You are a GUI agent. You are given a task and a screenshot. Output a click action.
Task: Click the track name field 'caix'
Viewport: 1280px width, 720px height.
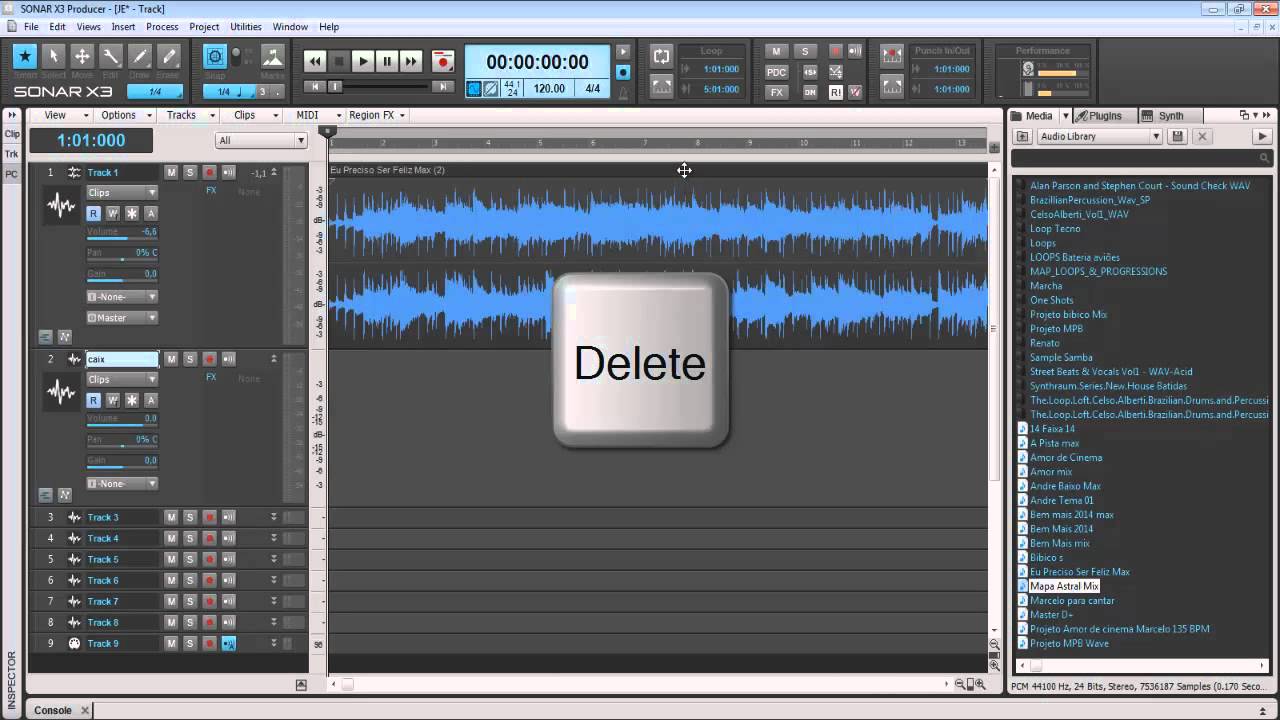coord(122,359)
